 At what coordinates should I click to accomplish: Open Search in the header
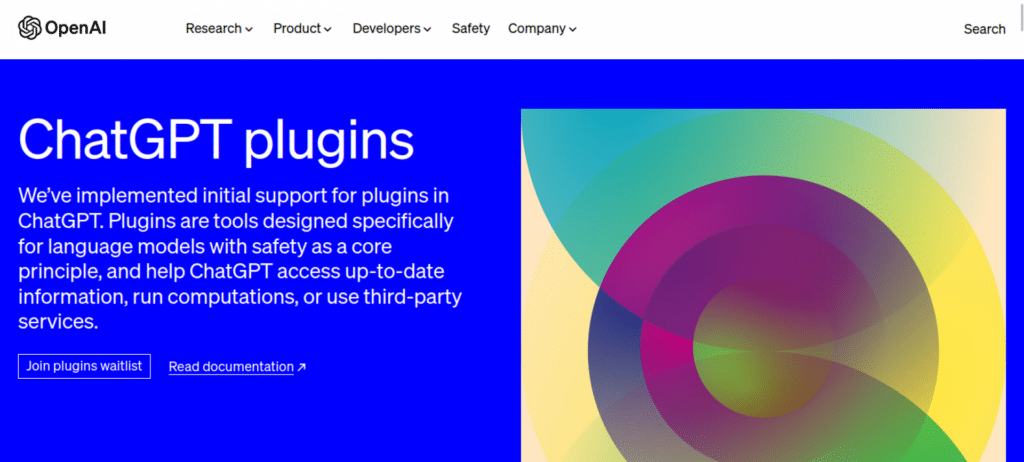pos(984,29)
